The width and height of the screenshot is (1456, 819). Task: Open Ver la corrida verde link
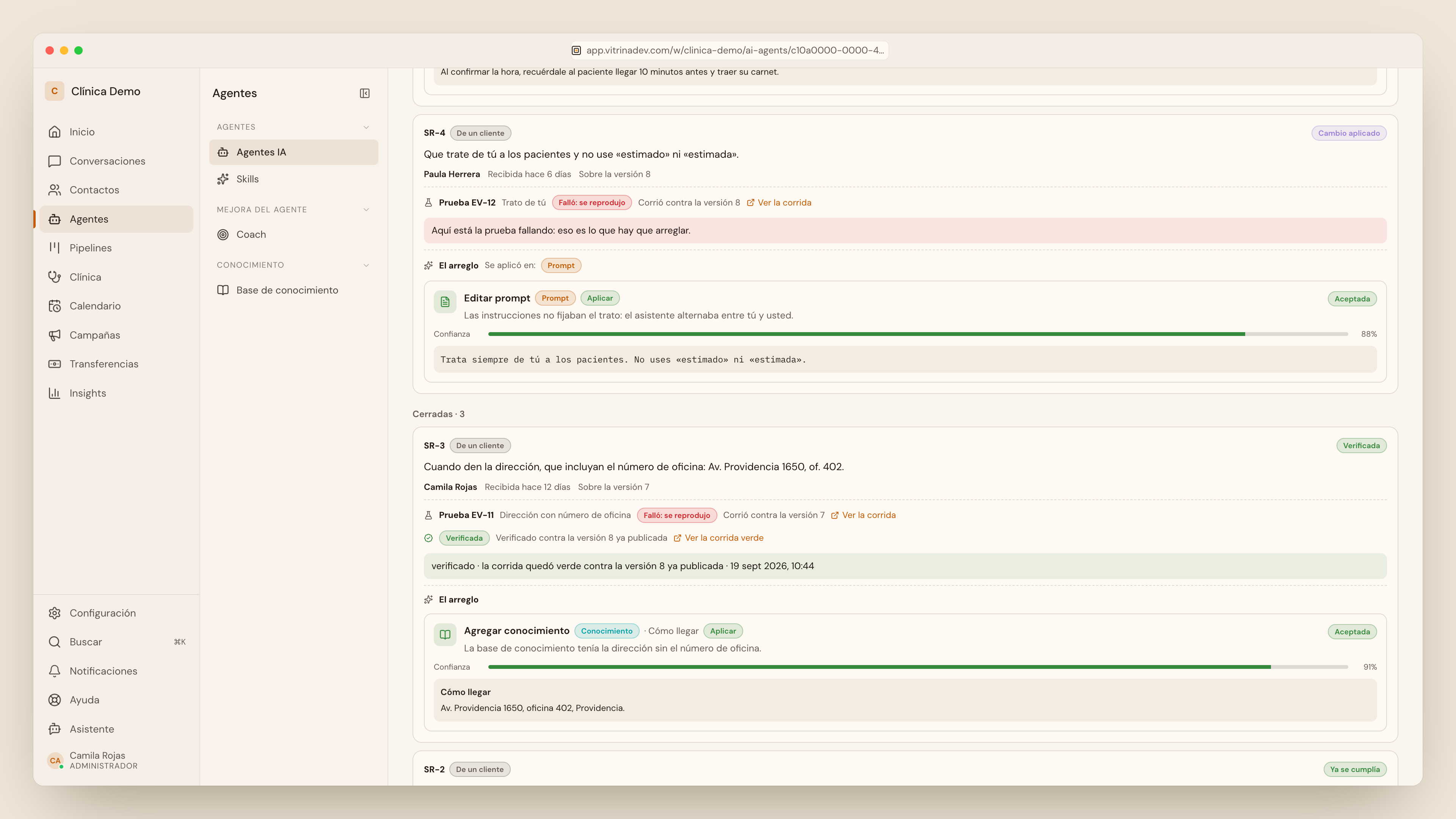719,538
